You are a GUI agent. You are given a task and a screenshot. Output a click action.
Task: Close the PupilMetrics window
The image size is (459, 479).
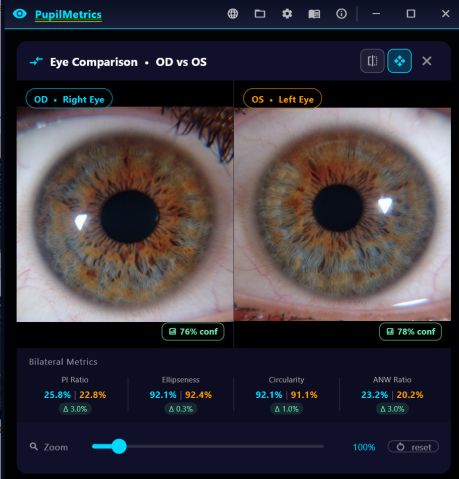[x=446, y=14]
